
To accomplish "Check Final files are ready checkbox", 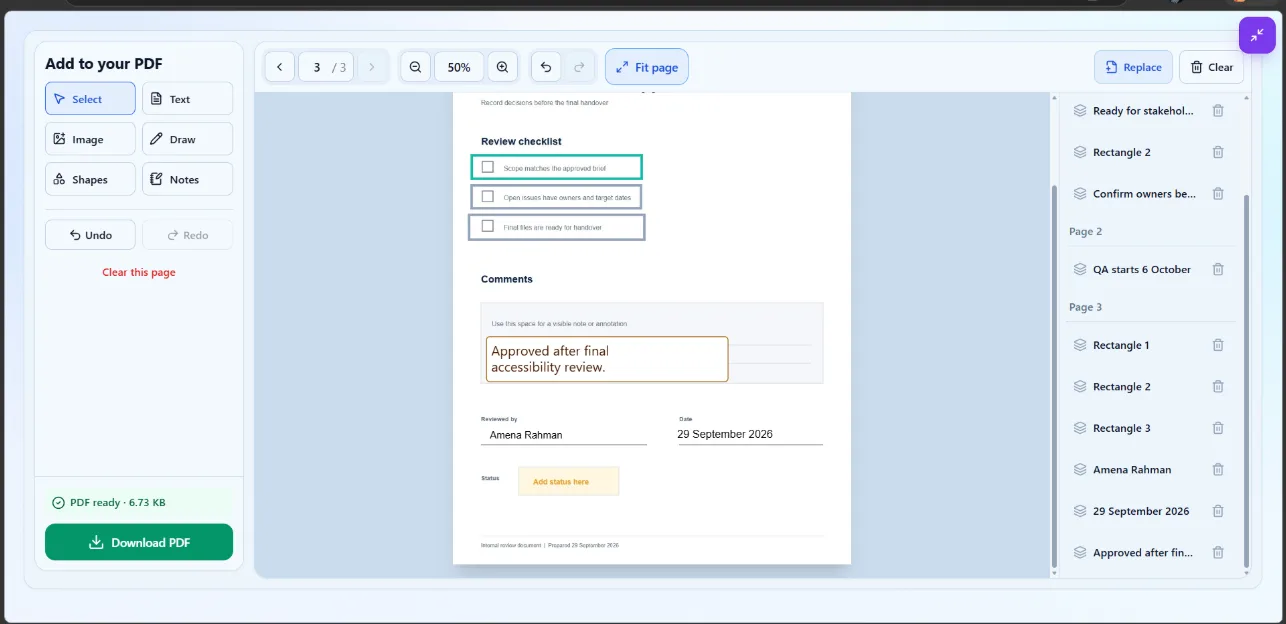I will [x=488, y=226].
